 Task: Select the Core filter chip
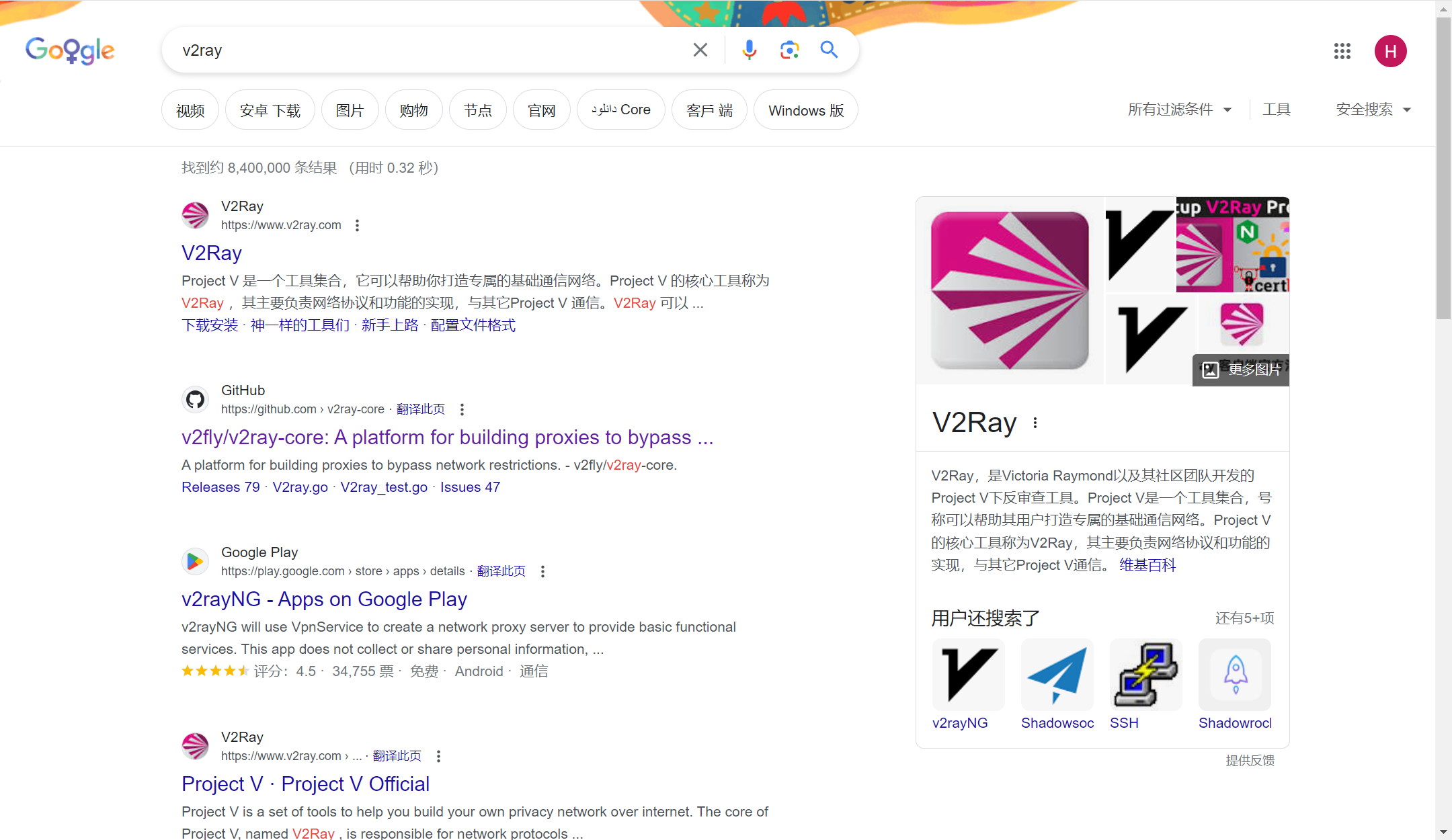click(x=621, y=110)
